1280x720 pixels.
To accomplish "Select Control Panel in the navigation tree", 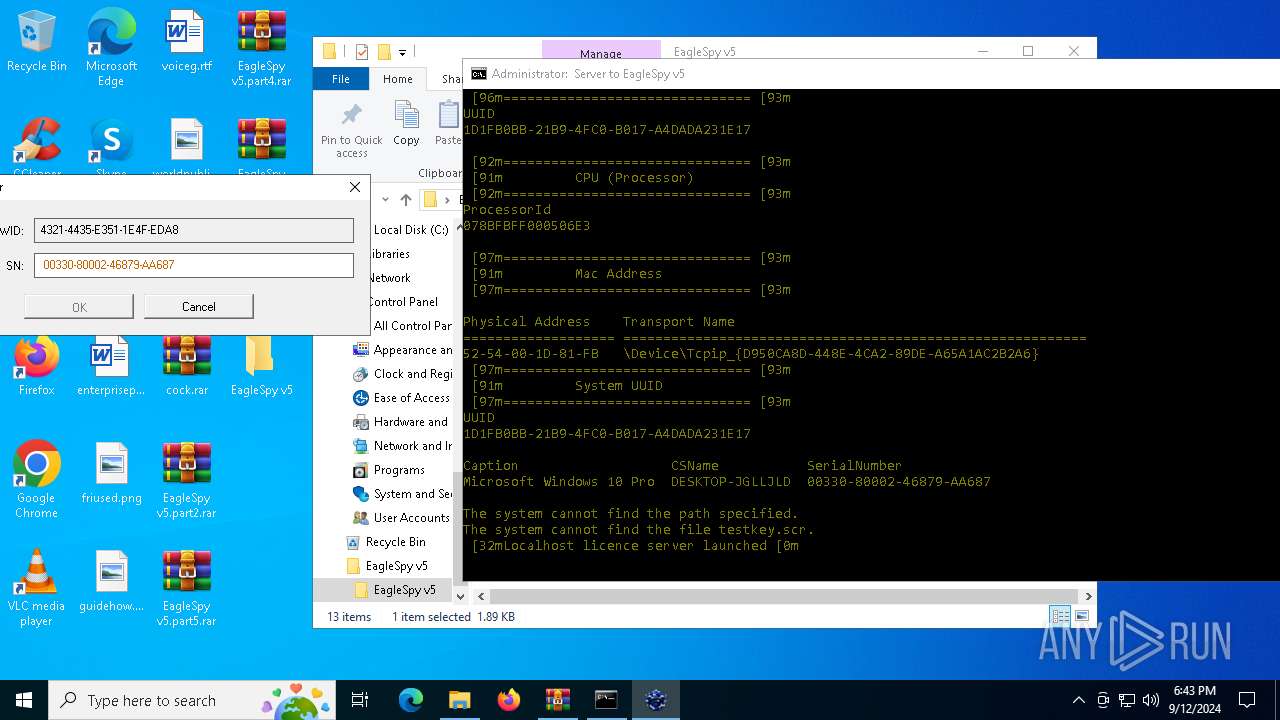I will 403,302.
